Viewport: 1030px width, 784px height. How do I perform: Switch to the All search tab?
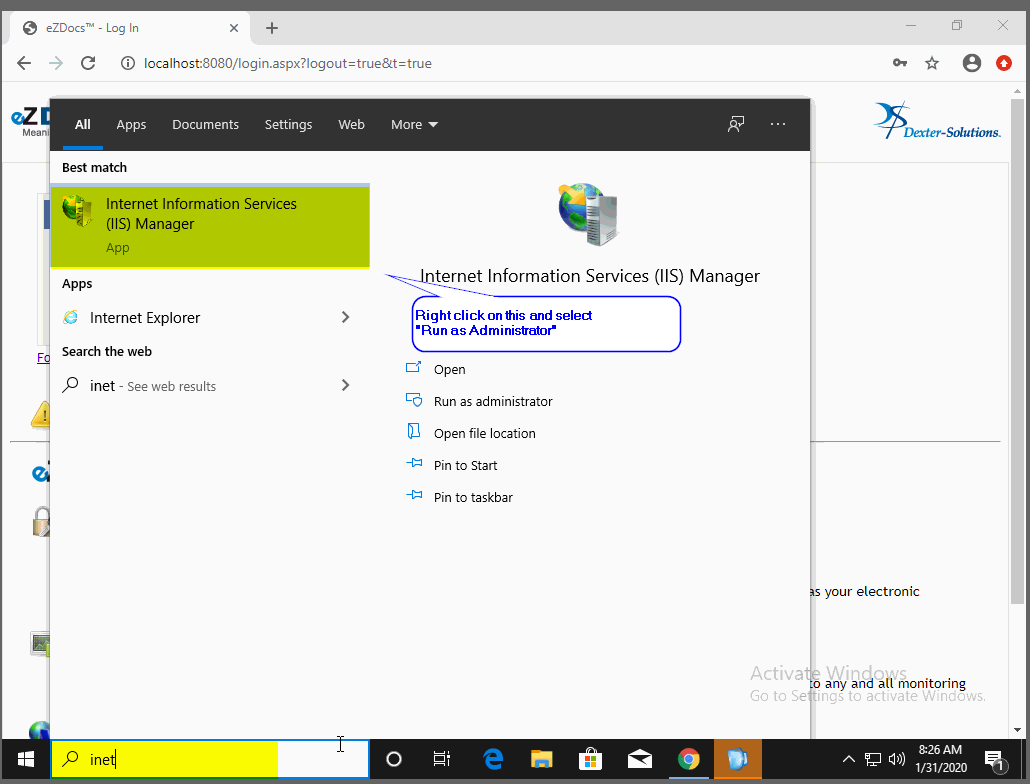(x=83, y=125)
